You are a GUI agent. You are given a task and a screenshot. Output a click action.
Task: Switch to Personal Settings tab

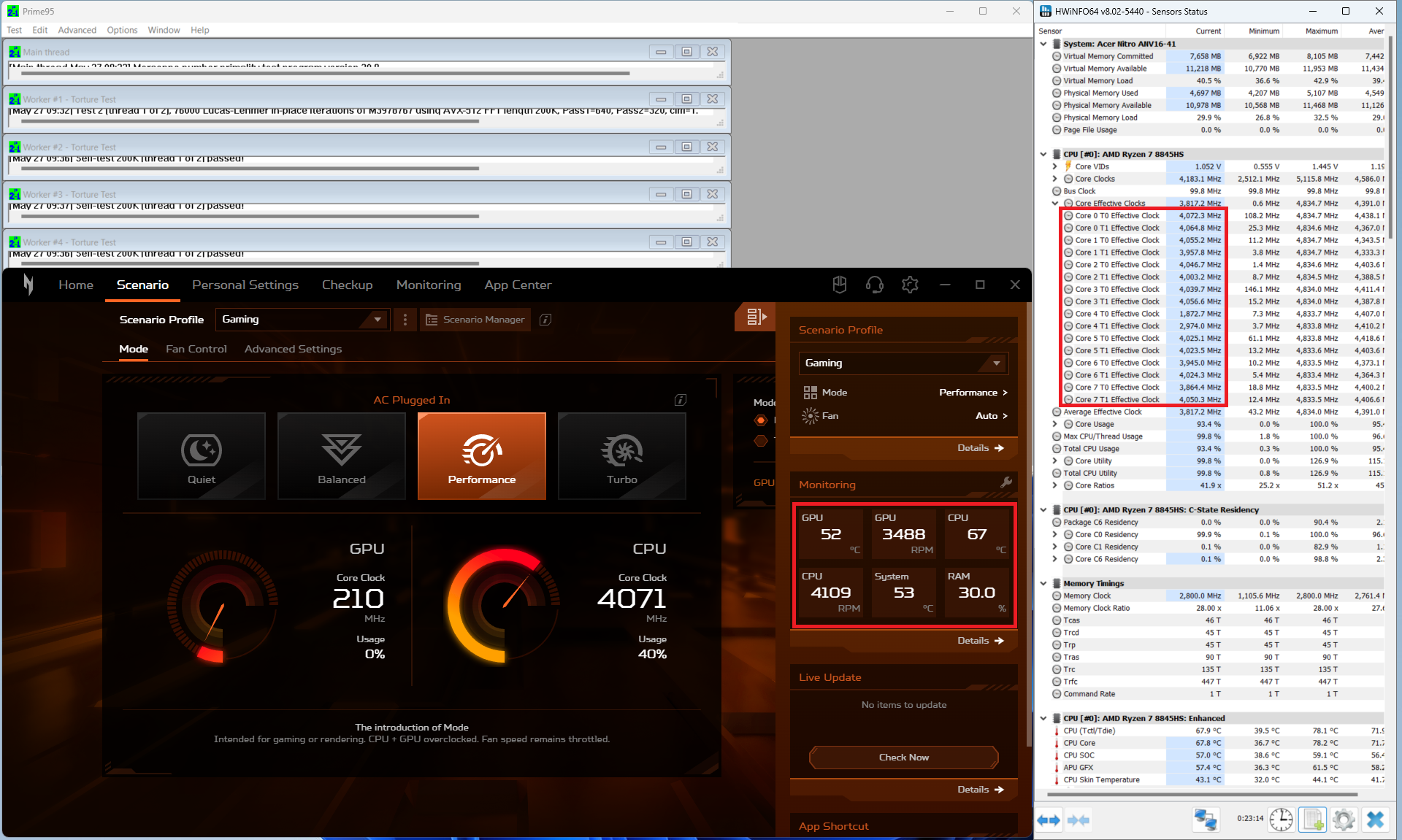(245, 285)
